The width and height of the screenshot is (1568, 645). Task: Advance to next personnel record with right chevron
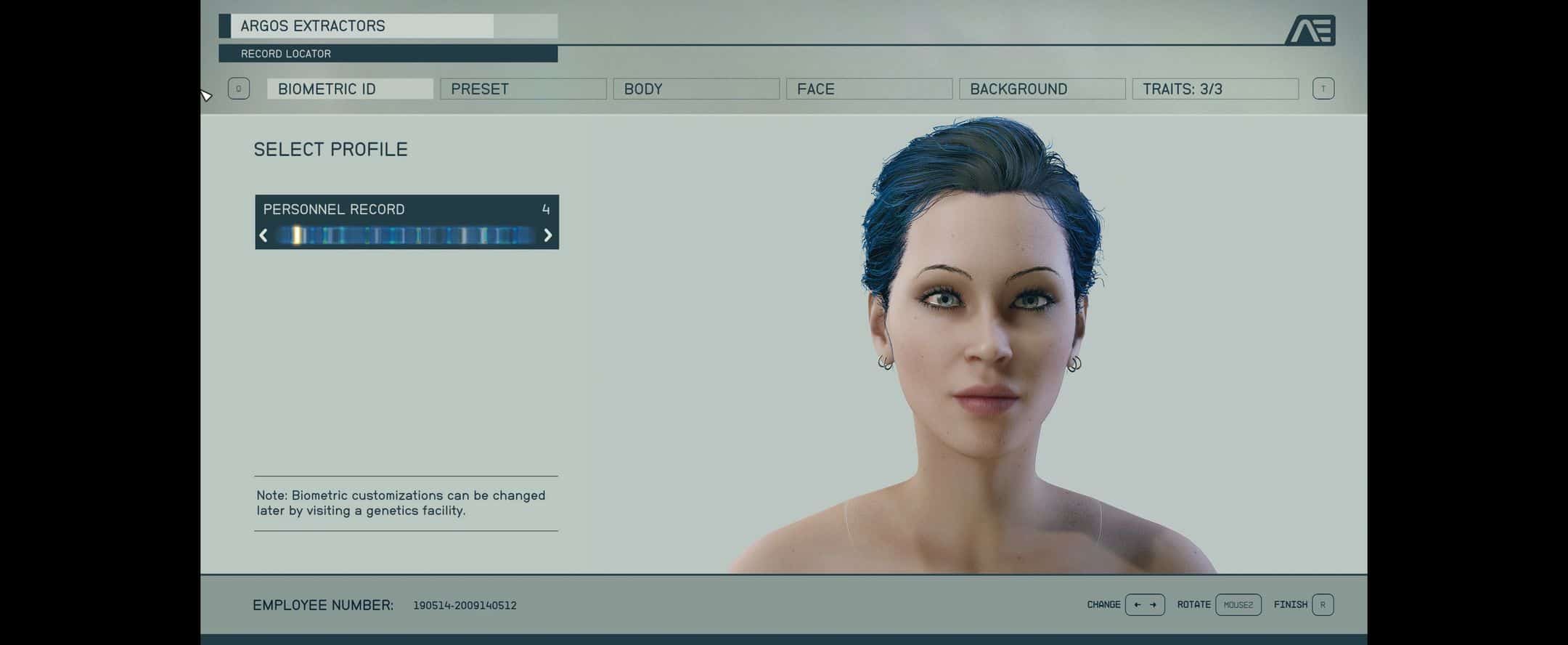548,235
